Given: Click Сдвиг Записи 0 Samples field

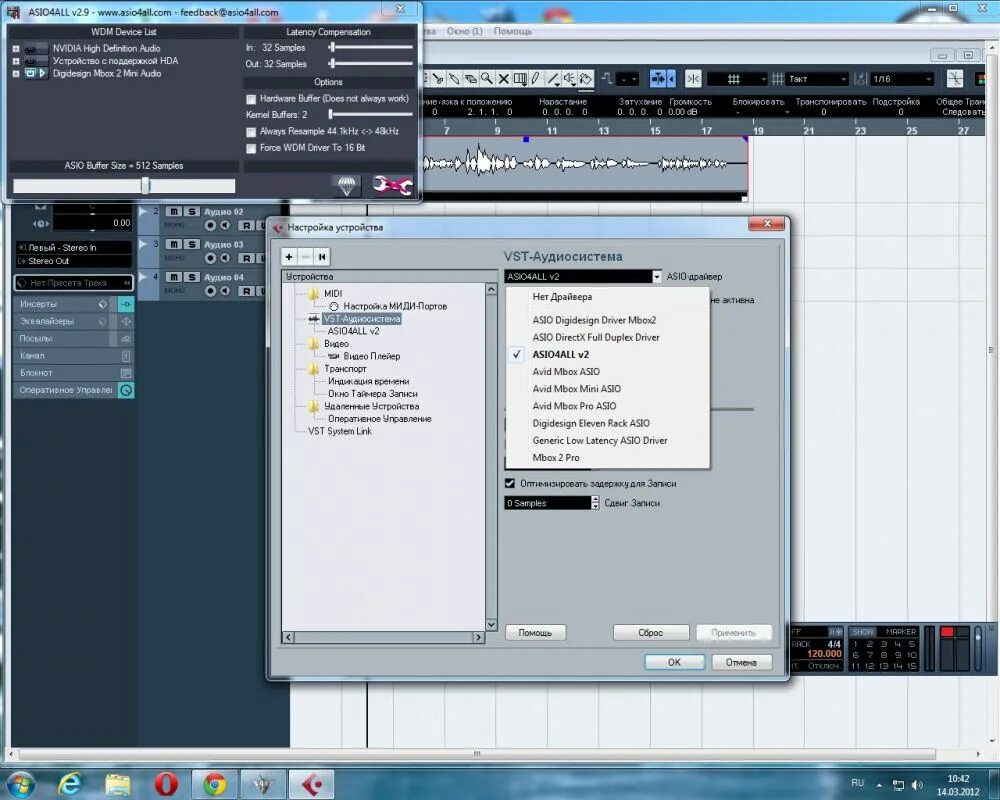Looking at the screenshot, I should [x=548, y=503].
